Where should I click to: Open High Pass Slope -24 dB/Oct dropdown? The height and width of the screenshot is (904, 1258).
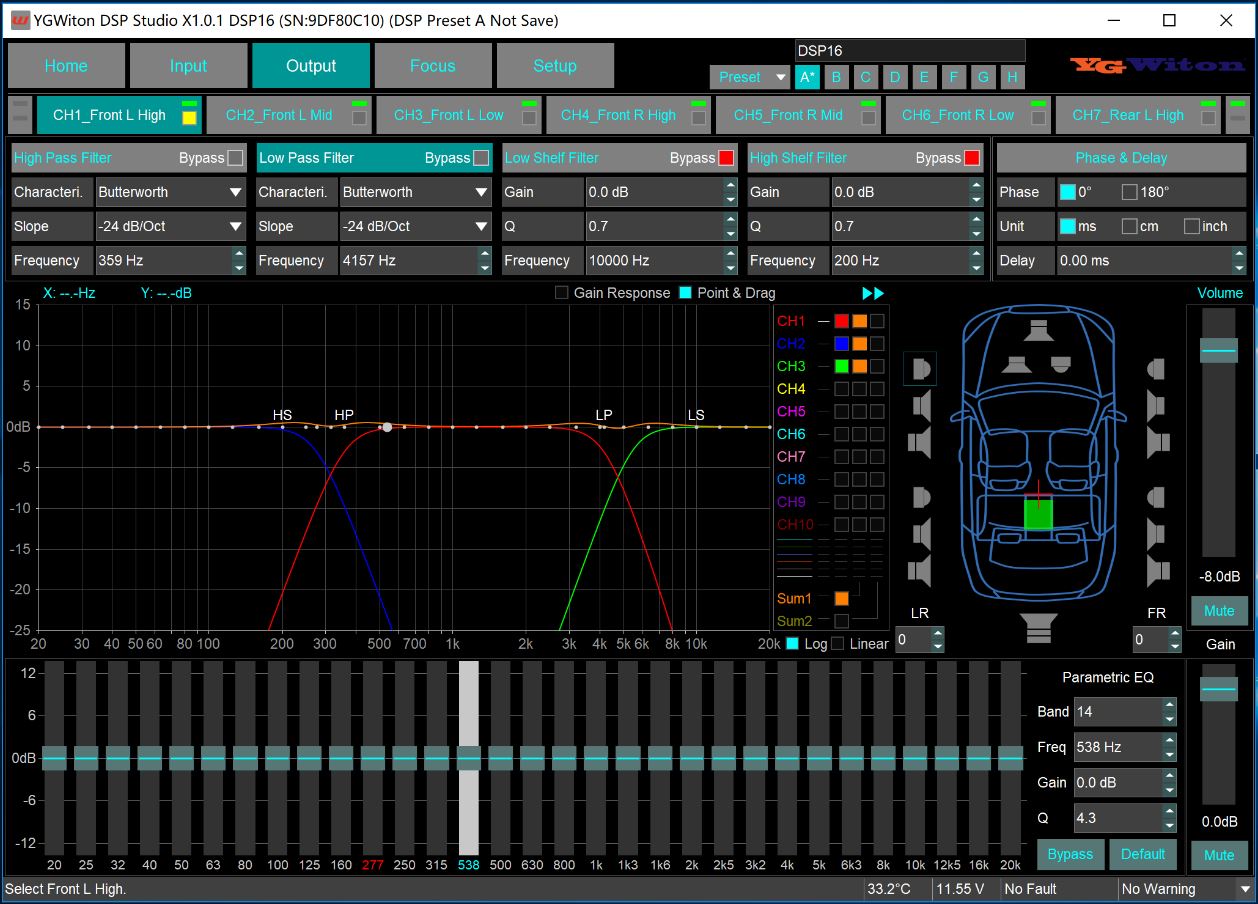(171, 226)
